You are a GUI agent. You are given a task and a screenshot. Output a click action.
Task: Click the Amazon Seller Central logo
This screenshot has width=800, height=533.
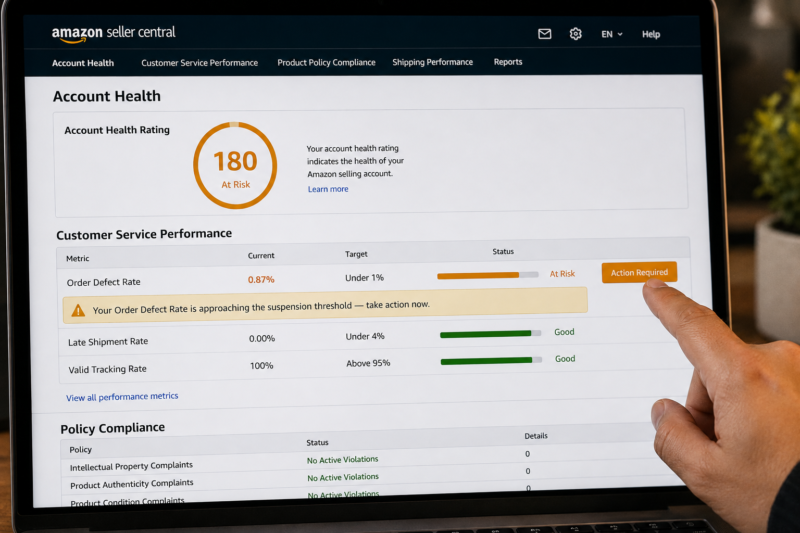pyautogui.click(x=113, y=33)
